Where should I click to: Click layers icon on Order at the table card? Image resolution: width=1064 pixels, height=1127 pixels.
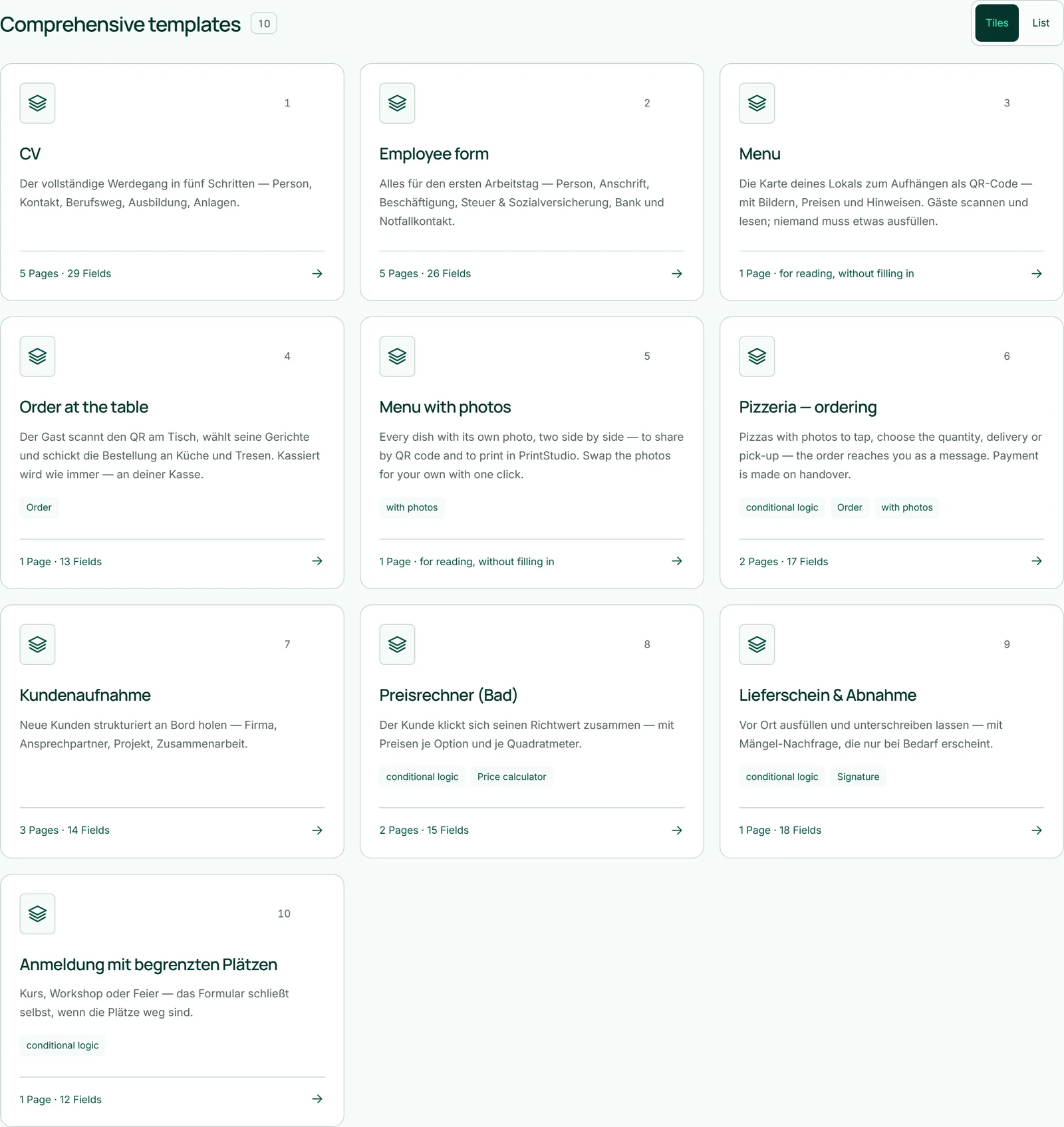(x=37, y=356)
